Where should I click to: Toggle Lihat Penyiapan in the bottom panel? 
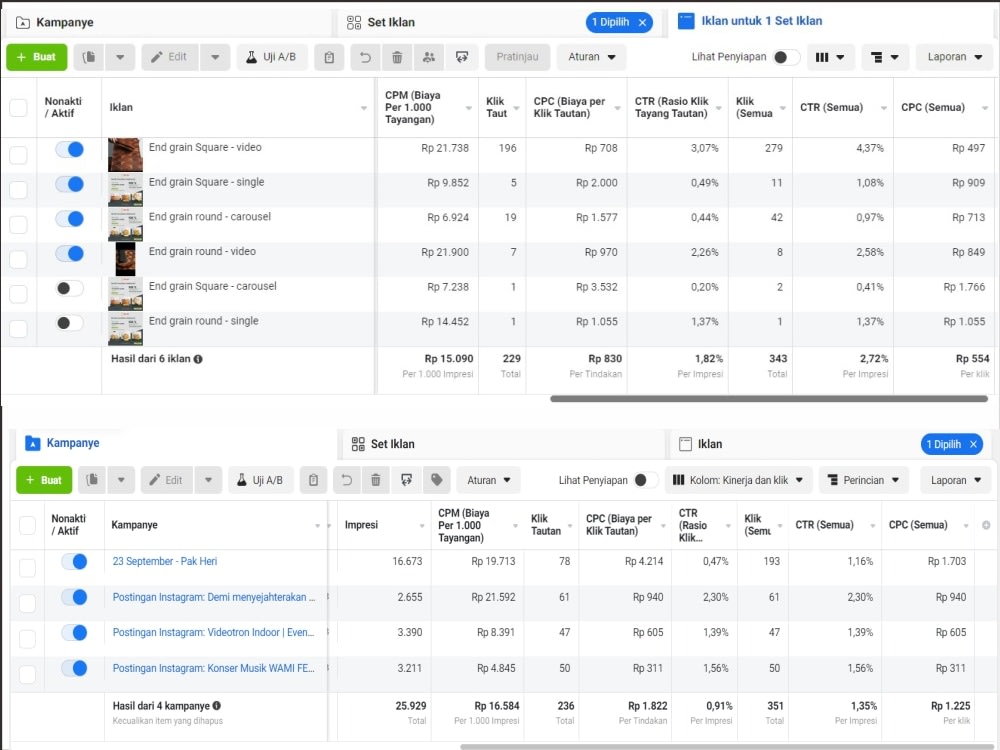pyautogui.click(x=645, y=480)
